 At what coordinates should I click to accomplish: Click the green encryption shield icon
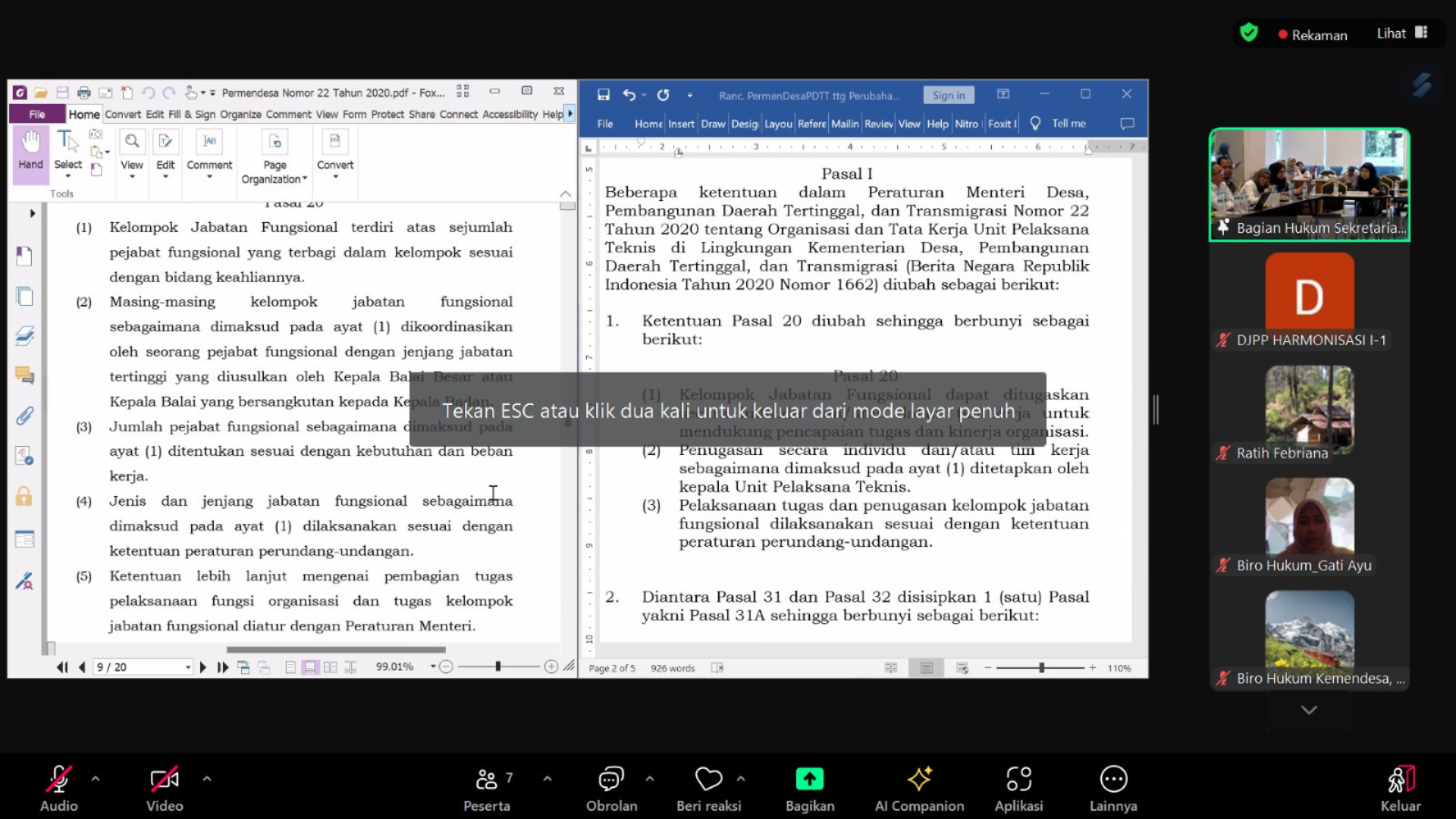coord(1248,33)
